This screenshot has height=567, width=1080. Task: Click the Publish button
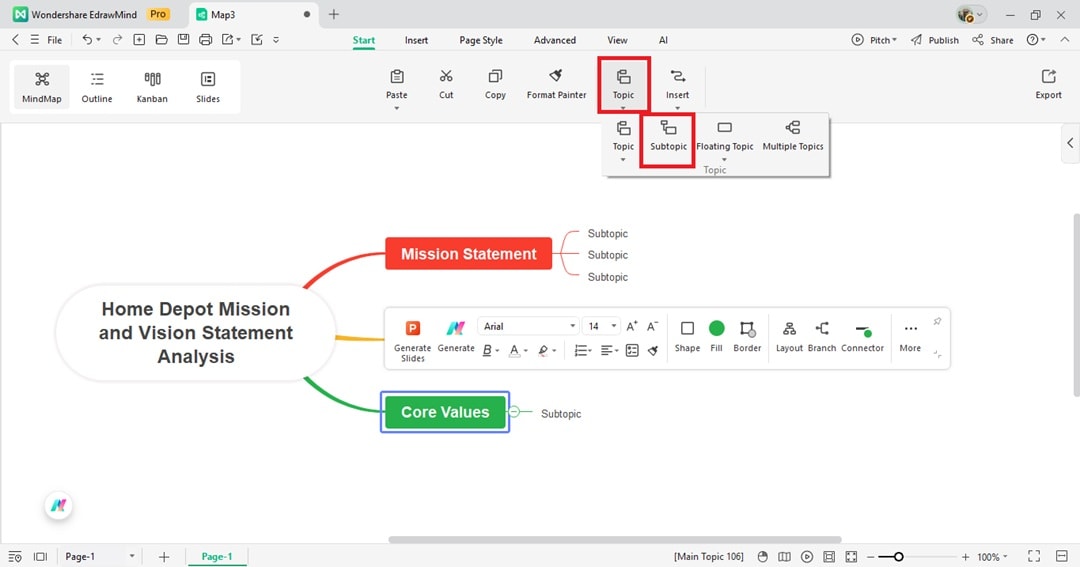coord(935,40)
